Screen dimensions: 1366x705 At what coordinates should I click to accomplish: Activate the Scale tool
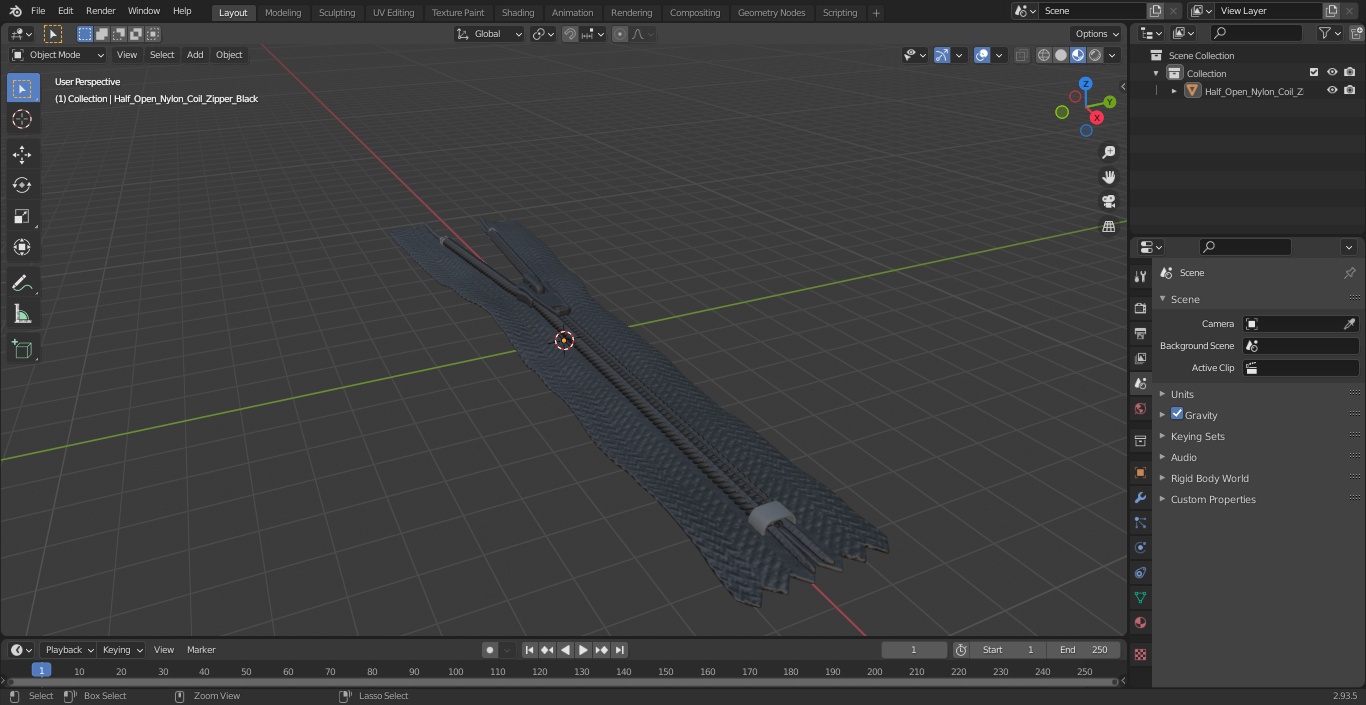(x=22, y=216)
